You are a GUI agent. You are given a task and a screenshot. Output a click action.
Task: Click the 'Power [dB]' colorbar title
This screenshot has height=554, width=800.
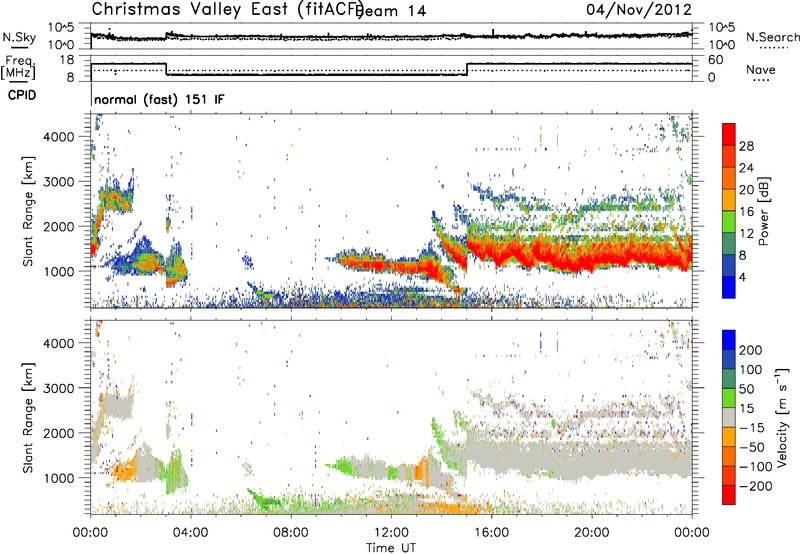coord(764,211)
